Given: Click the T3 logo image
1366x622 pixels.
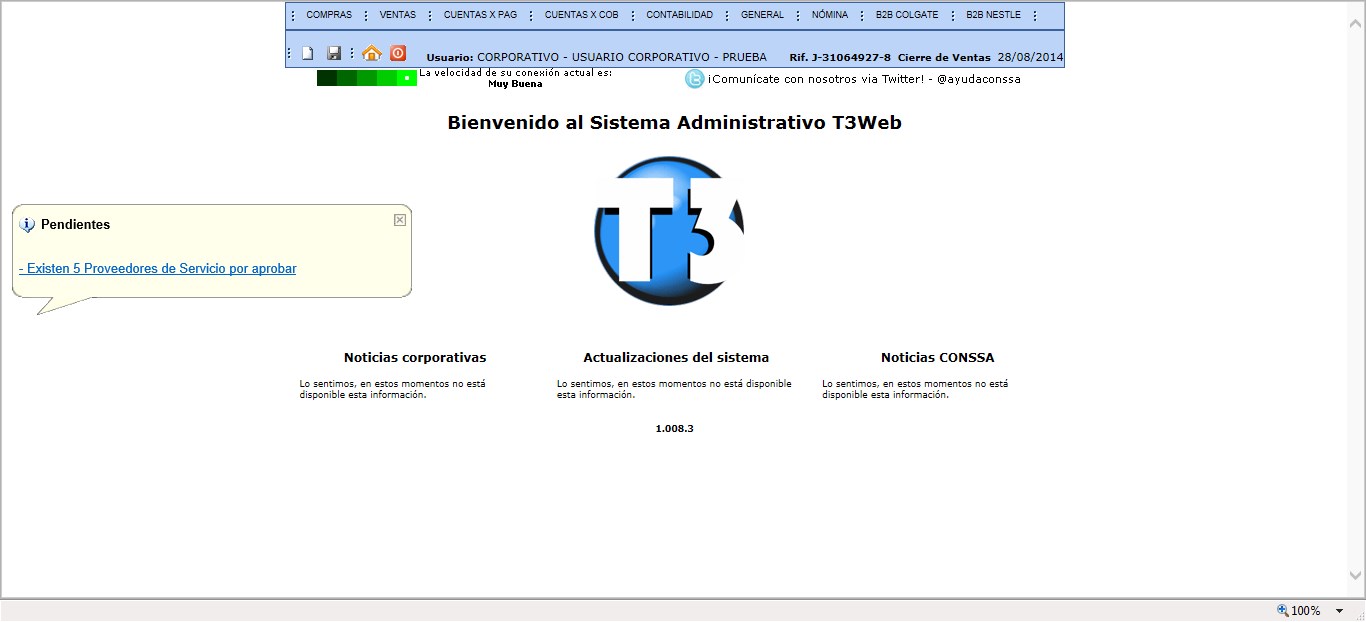Looking at the screenshot, I should point(669,231).
